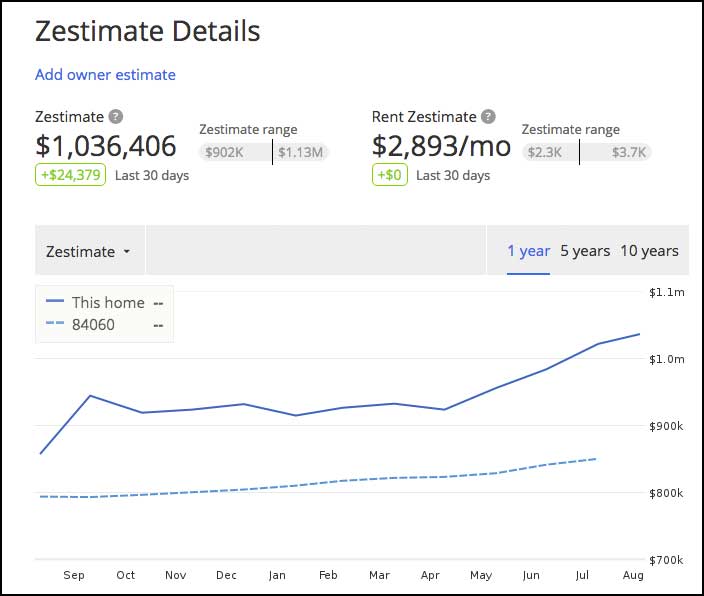Click the $1.1m axis label
704x596 pixels.
coord(667,292)
